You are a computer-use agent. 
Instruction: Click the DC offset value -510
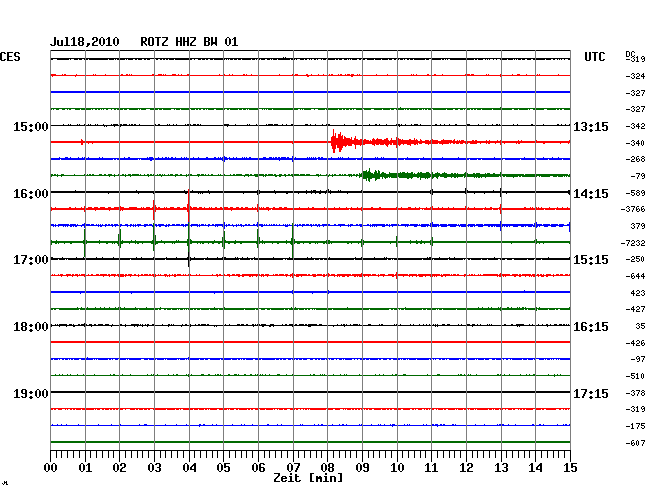(x=635, y=376)
